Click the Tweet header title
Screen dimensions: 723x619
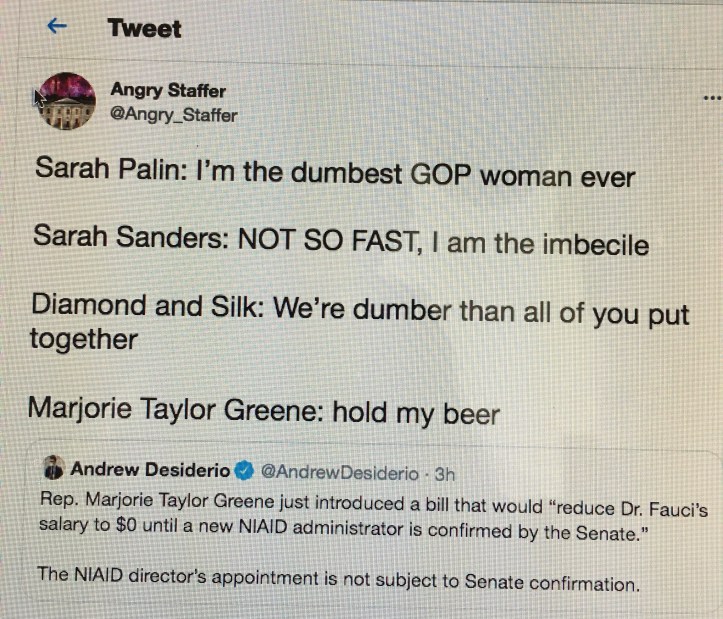tap(145, 28)
